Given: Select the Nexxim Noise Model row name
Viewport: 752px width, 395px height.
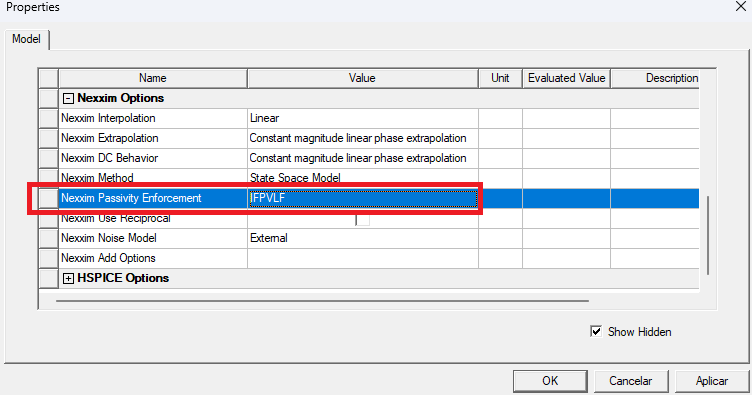Looking at the screenshot, I should [x=153, y=238].
